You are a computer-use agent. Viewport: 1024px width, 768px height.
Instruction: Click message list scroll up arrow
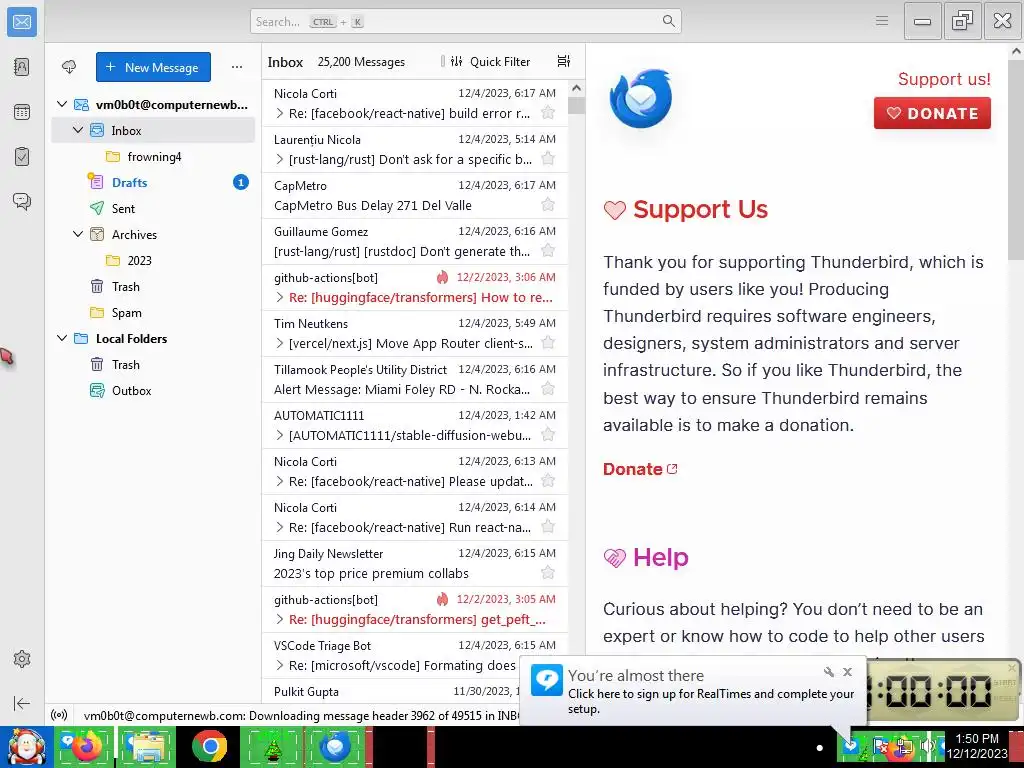576,88
